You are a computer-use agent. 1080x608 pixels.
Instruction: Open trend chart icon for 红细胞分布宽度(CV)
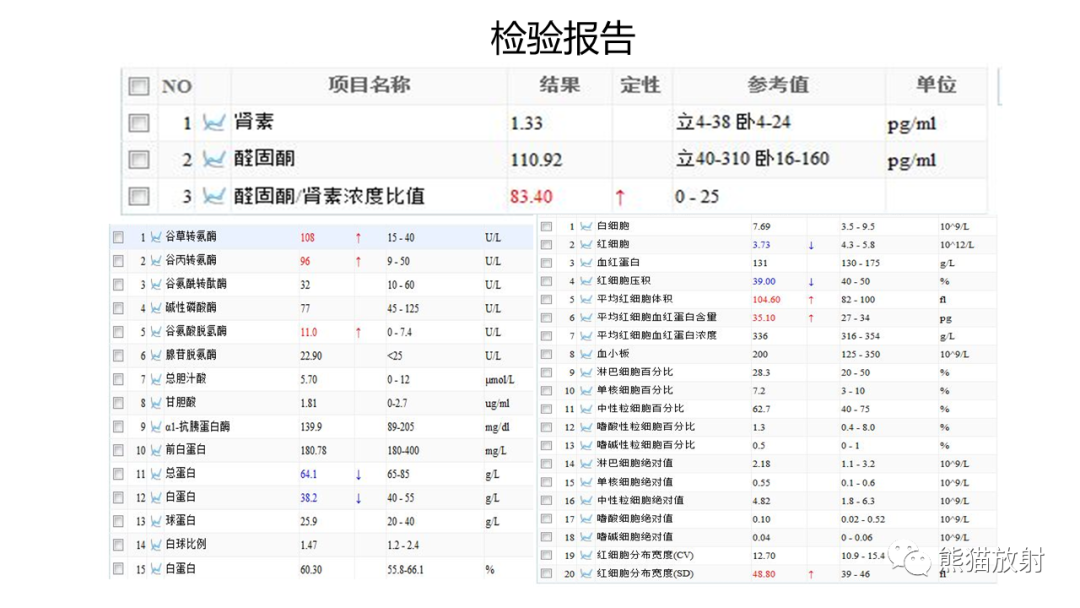[586, 555]
